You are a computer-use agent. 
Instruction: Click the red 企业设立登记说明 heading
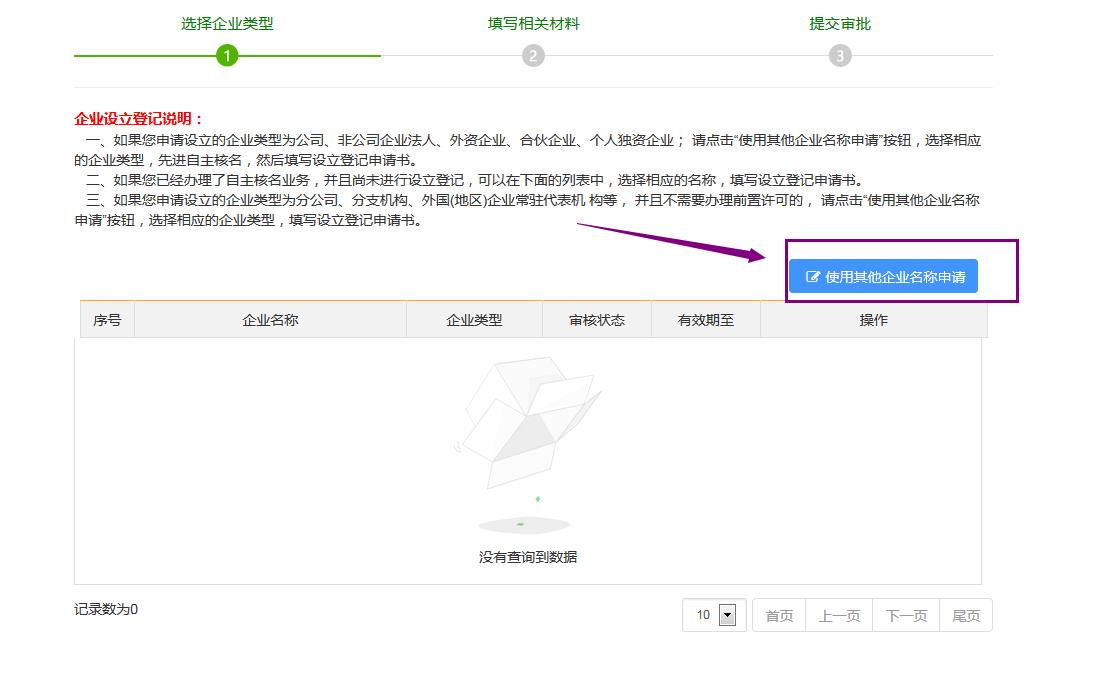(x=139, y=119)
